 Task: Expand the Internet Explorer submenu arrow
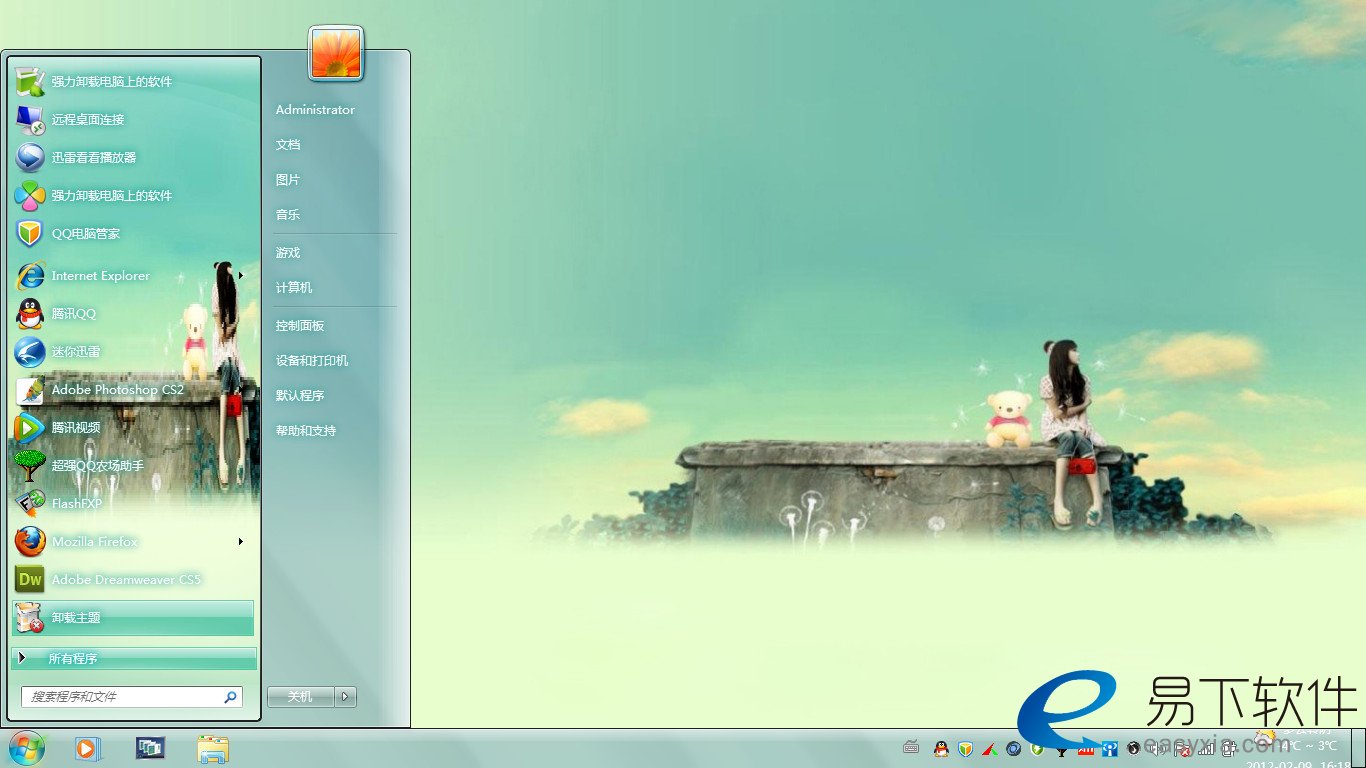pyautogui.click(x=241, y=276)
